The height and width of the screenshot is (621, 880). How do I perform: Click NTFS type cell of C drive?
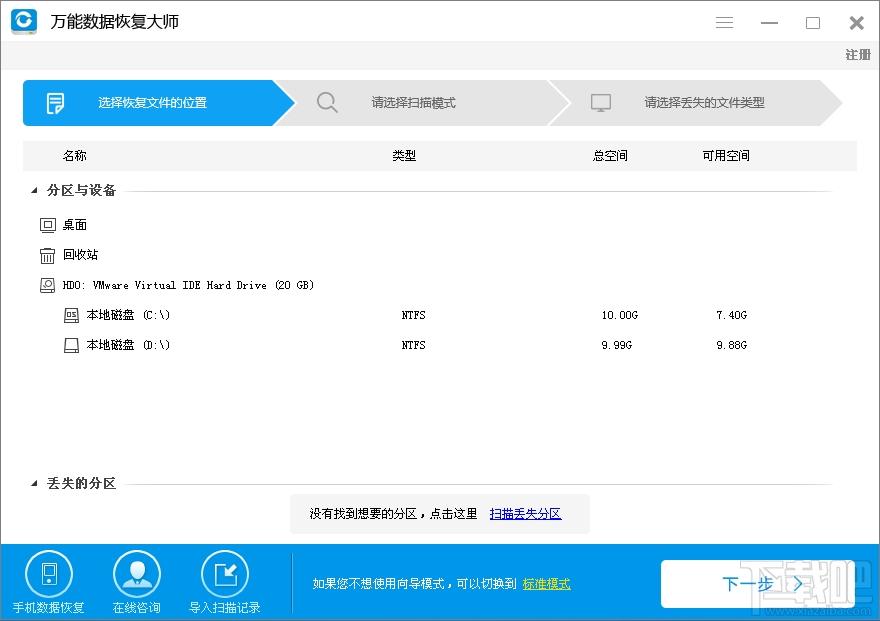[414, 315]
